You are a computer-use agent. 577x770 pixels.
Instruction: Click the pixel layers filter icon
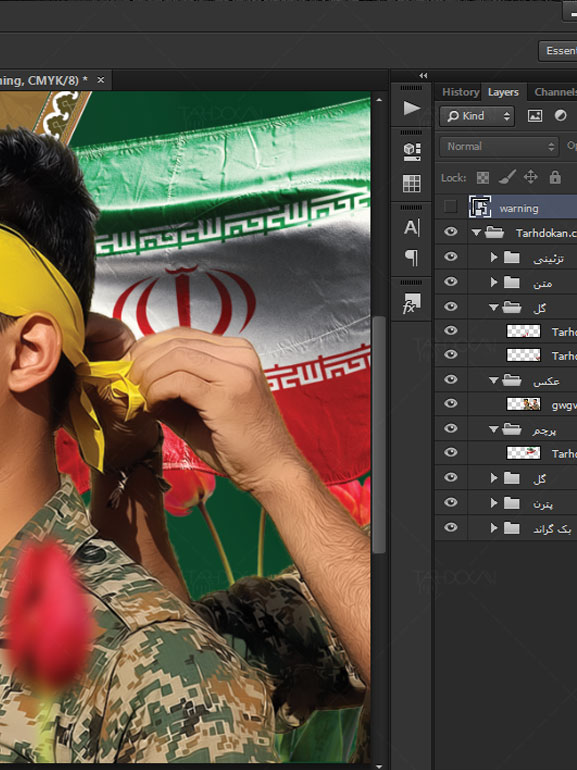point(535,116)
